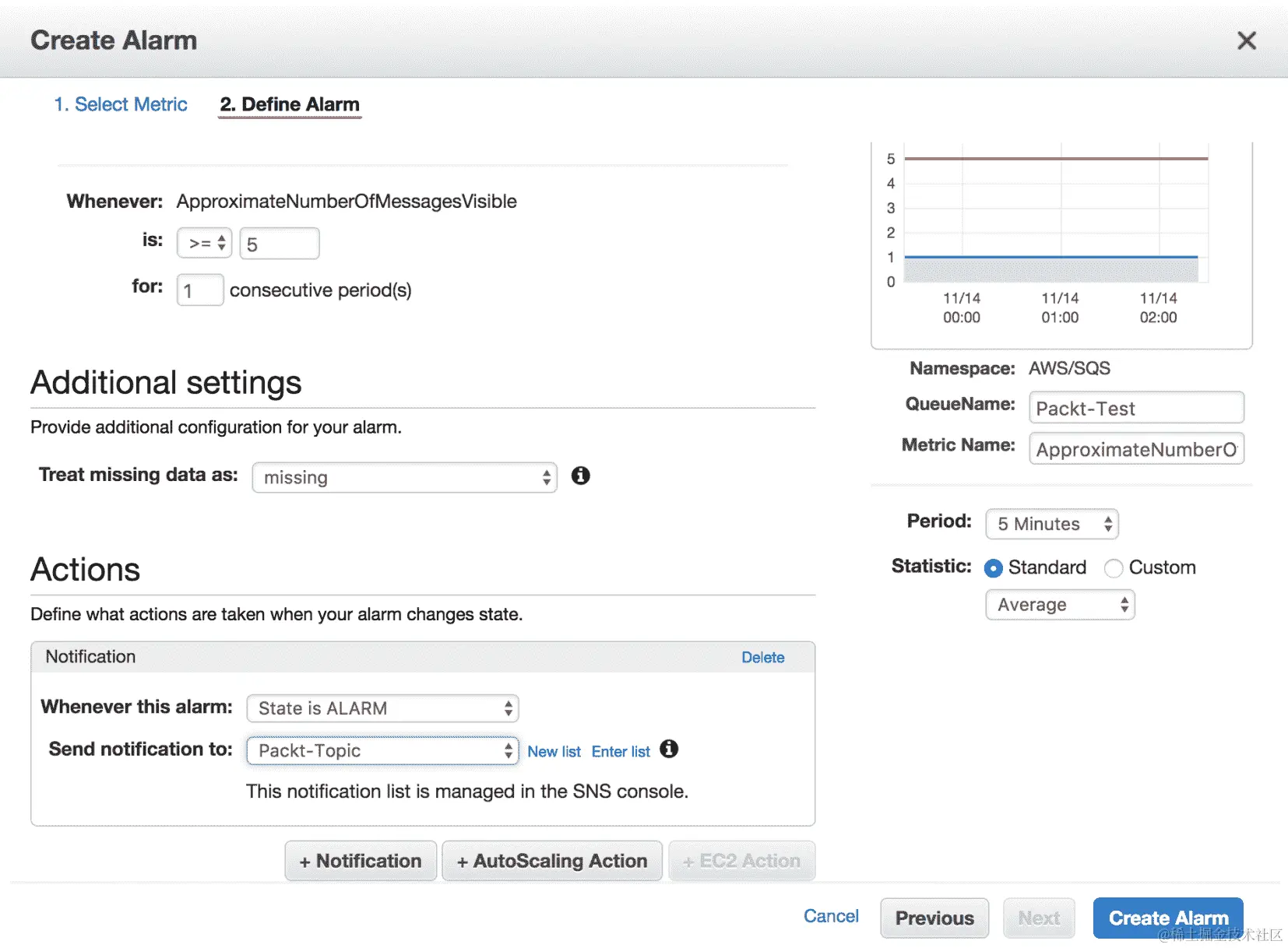1288x948 pixels.
Task: Expand the Period 5 Minutes dropdown
Action: pos(1052,524)
